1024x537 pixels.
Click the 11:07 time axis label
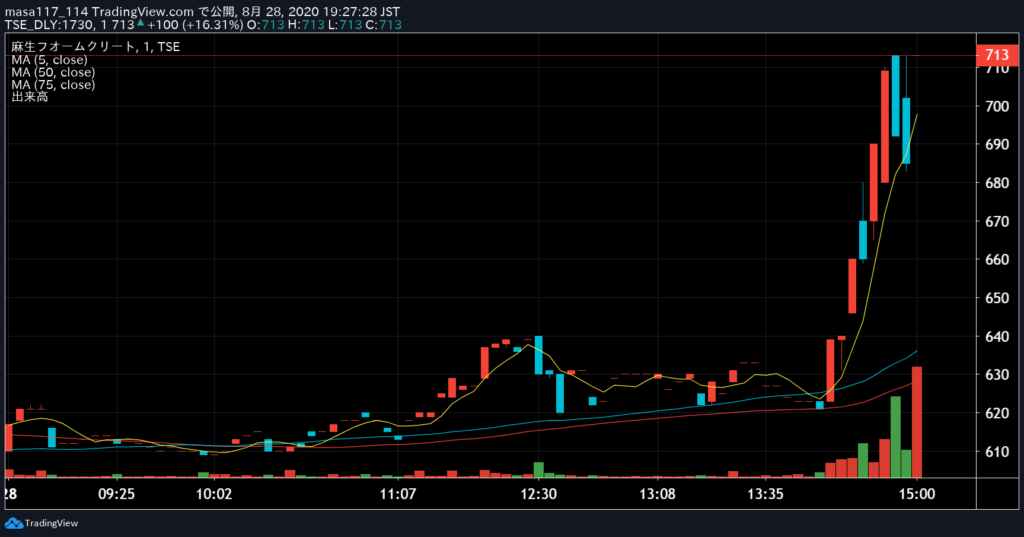[x=398, y=494]
